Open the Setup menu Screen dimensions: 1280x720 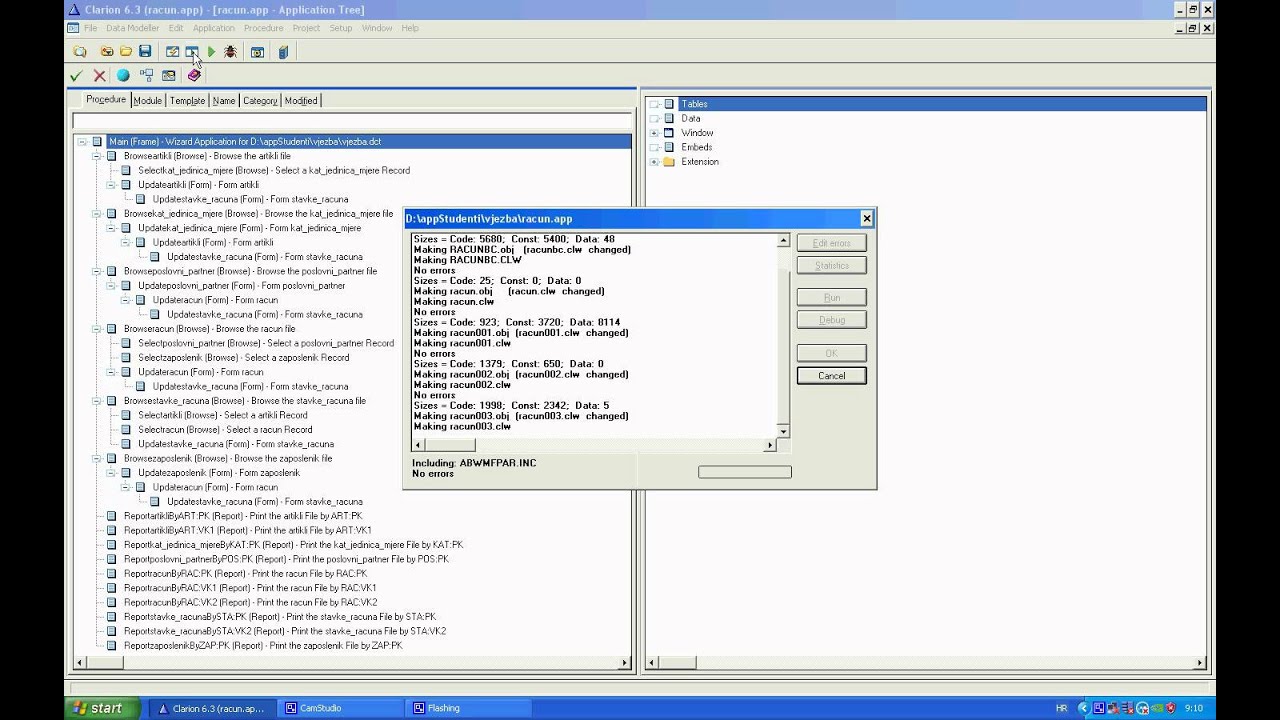(341, 28)
